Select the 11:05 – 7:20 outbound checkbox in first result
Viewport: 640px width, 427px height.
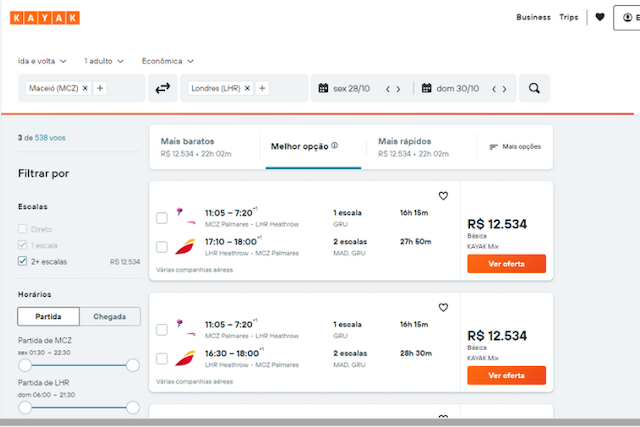pyautogui.click(x=162, y=218)
